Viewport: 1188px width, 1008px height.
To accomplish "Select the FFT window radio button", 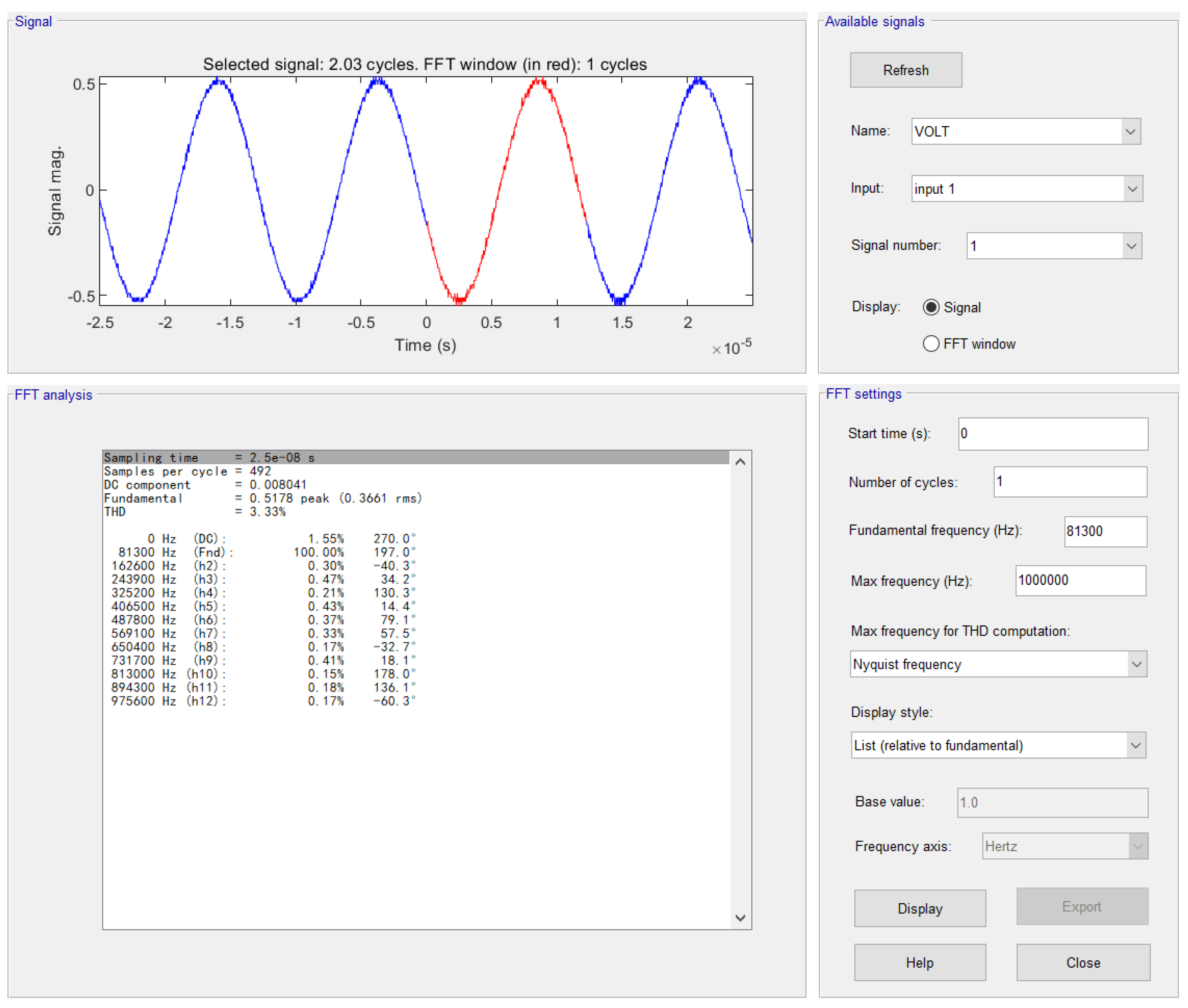I will [x=931, y=343].
